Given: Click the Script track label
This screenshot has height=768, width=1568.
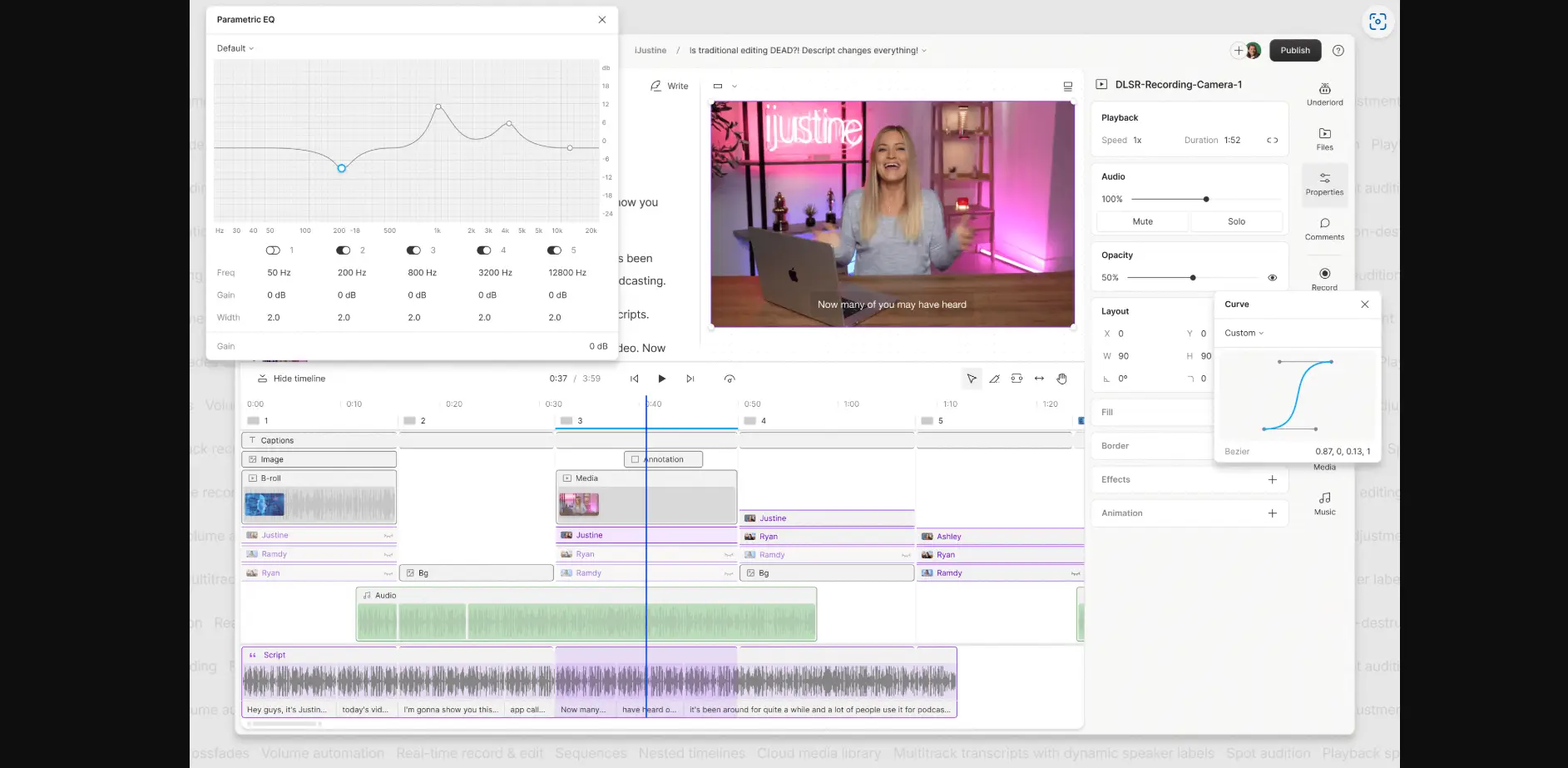Looking at the screenshot, I should [275, 655].
